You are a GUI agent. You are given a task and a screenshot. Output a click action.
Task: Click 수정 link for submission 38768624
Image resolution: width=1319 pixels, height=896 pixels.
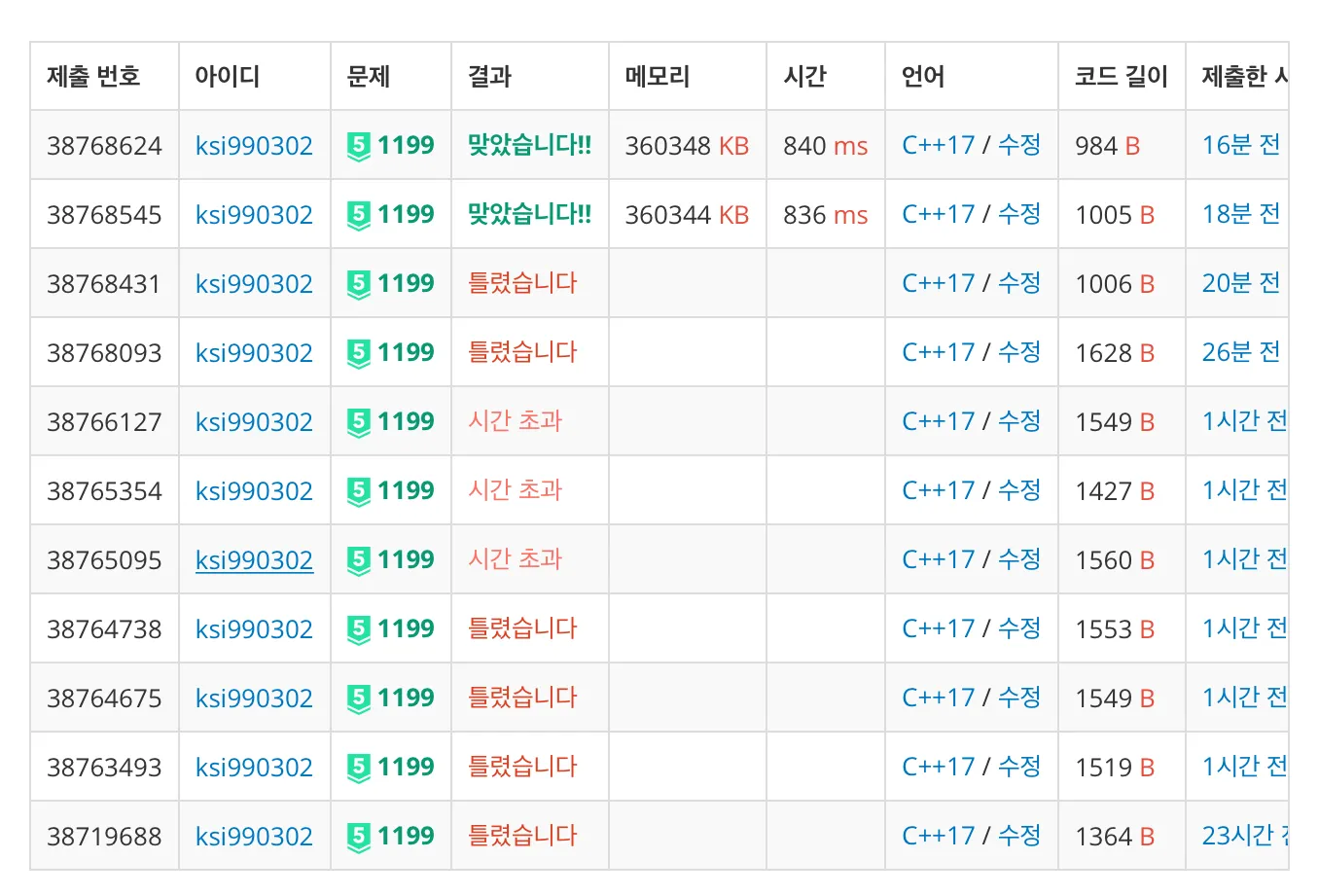(1019, 146)
